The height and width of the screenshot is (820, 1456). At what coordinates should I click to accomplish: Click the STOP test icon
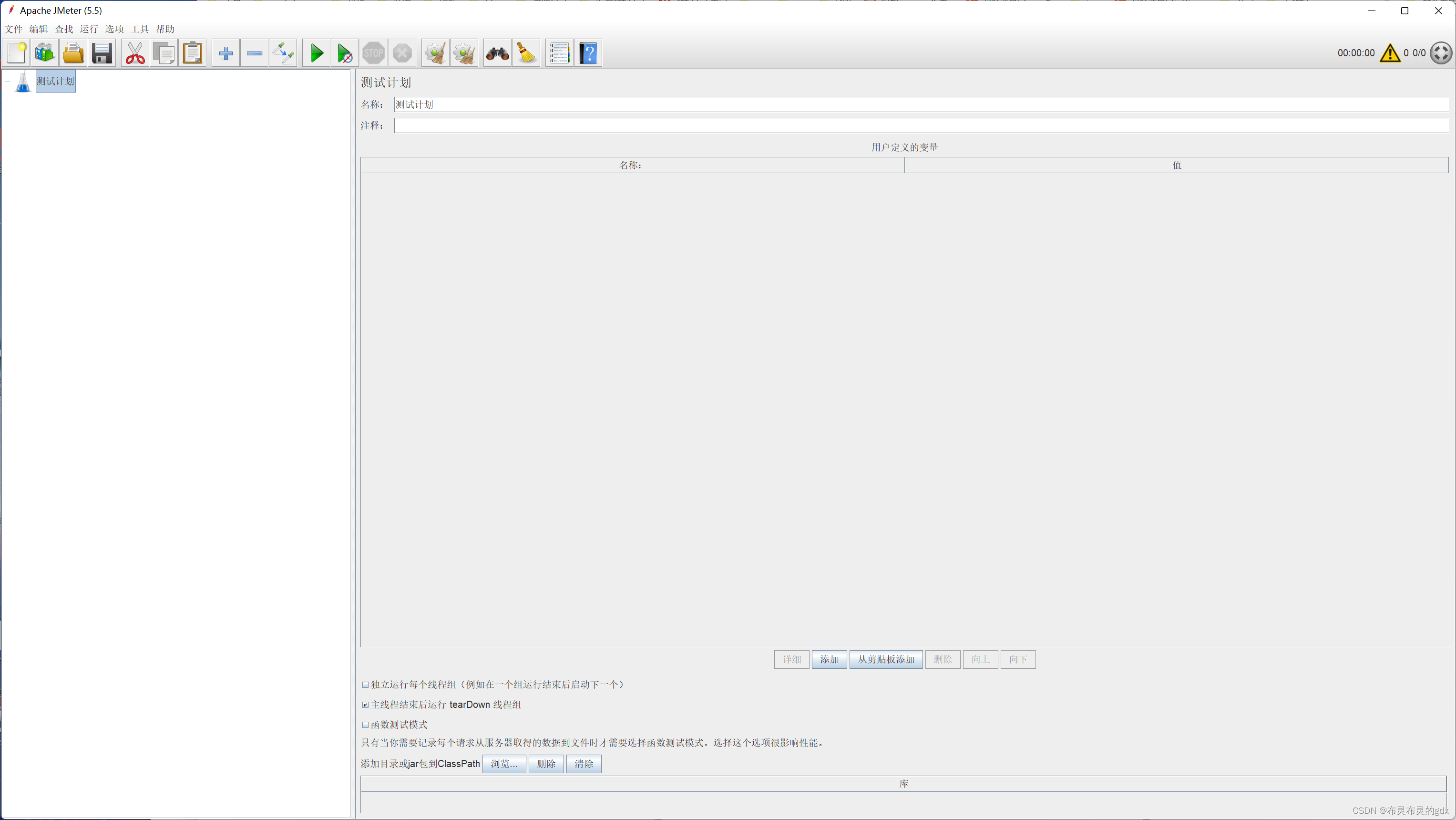coord(373,52)
